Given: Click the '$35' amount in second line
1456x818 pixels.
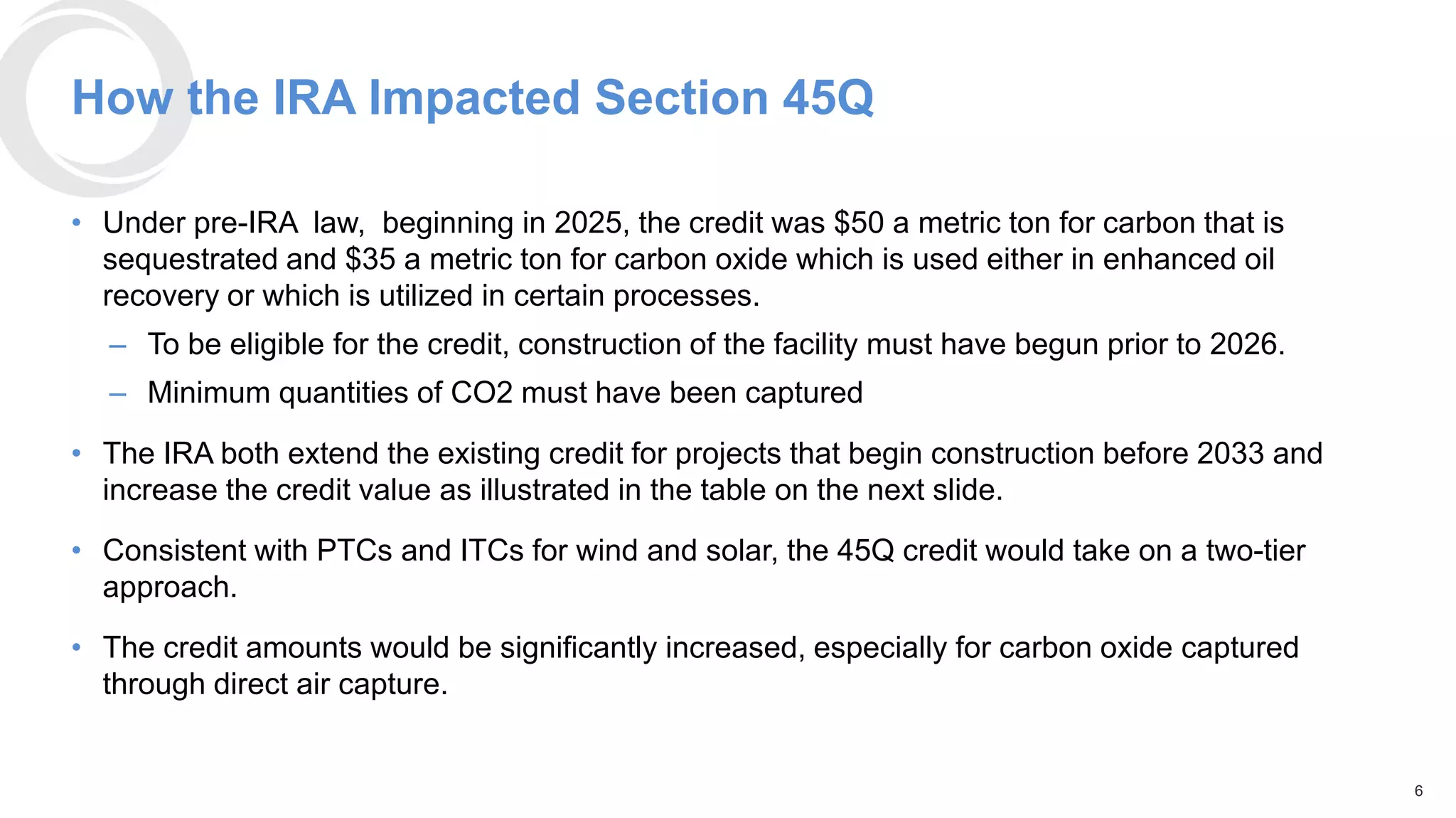Looking at the screenshot, I should point(370,260).
